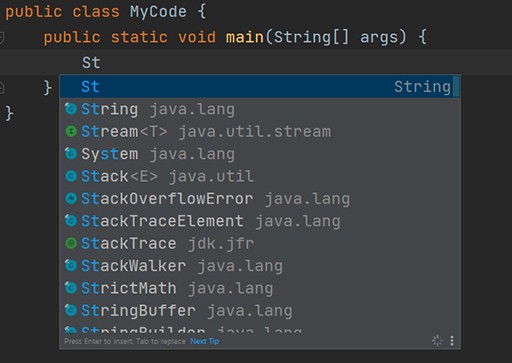The width and height of the screenshot is (512, 363).
Task: Click the annotation icon beside StackTrace
Action: pos(71,243)
